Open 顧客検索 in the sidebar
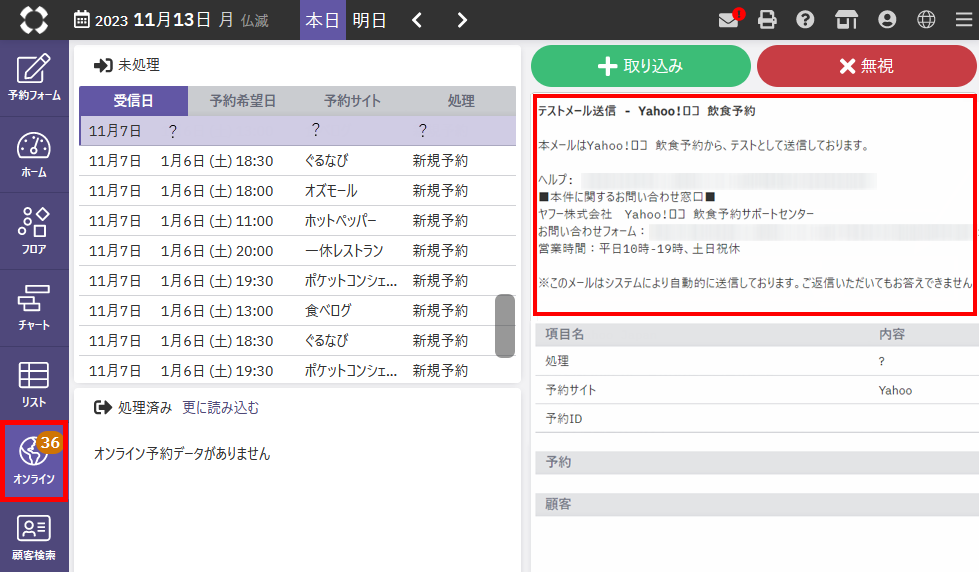This screenshot has width=979, height=572. pyautogui.click(x=34, y=538)
